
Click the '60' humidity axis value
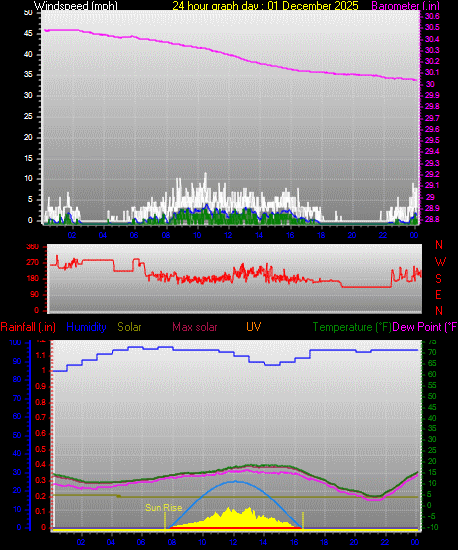[17, 417]
